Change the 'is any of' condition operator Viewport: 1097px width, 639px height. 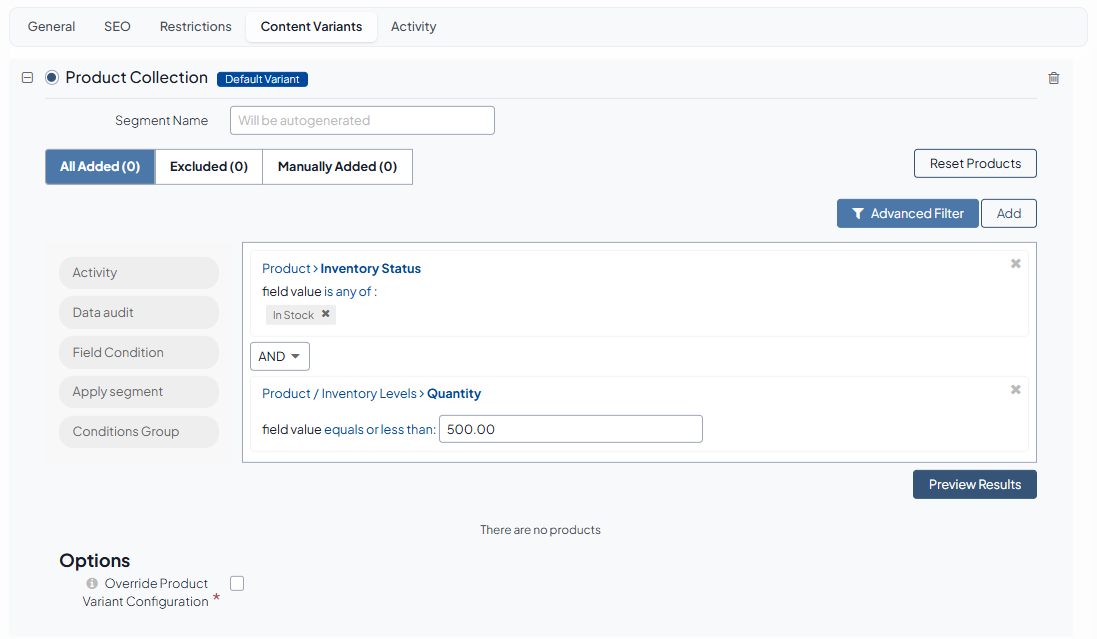pos(349,292)
